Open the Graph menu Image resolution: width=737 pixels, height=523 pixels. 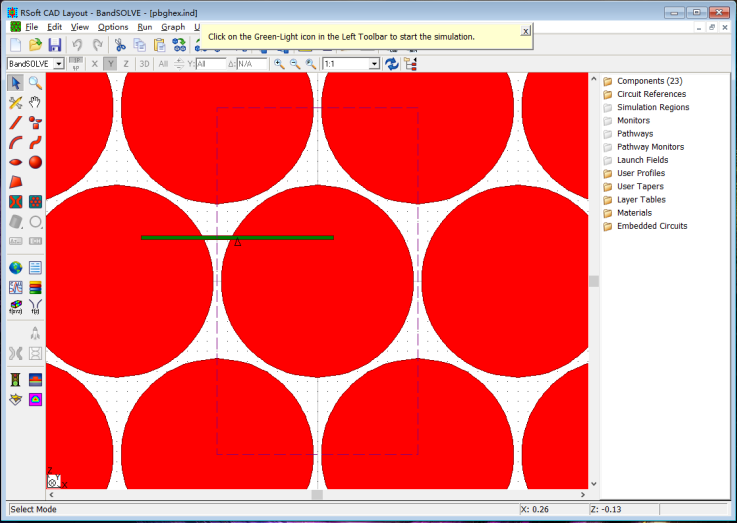point(173,27)
